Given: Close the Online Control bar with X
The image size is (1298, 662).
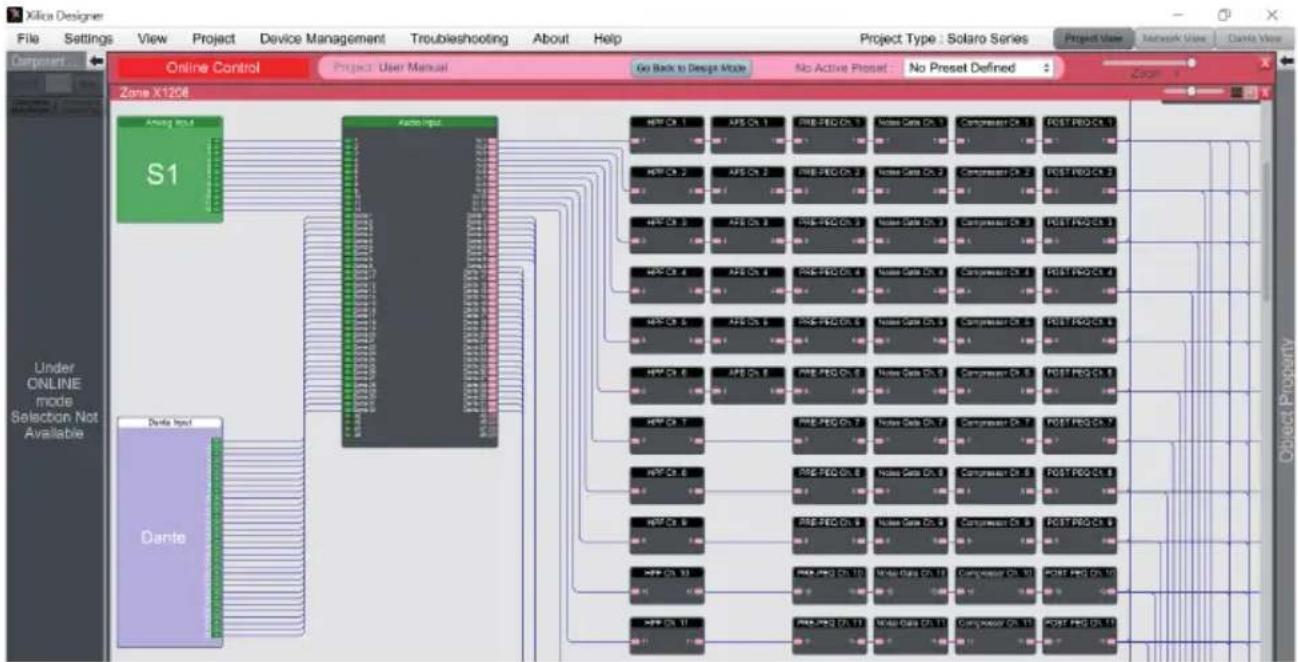Looking at the screenshot, I should pyautogui.click(x=1265, y=63).
